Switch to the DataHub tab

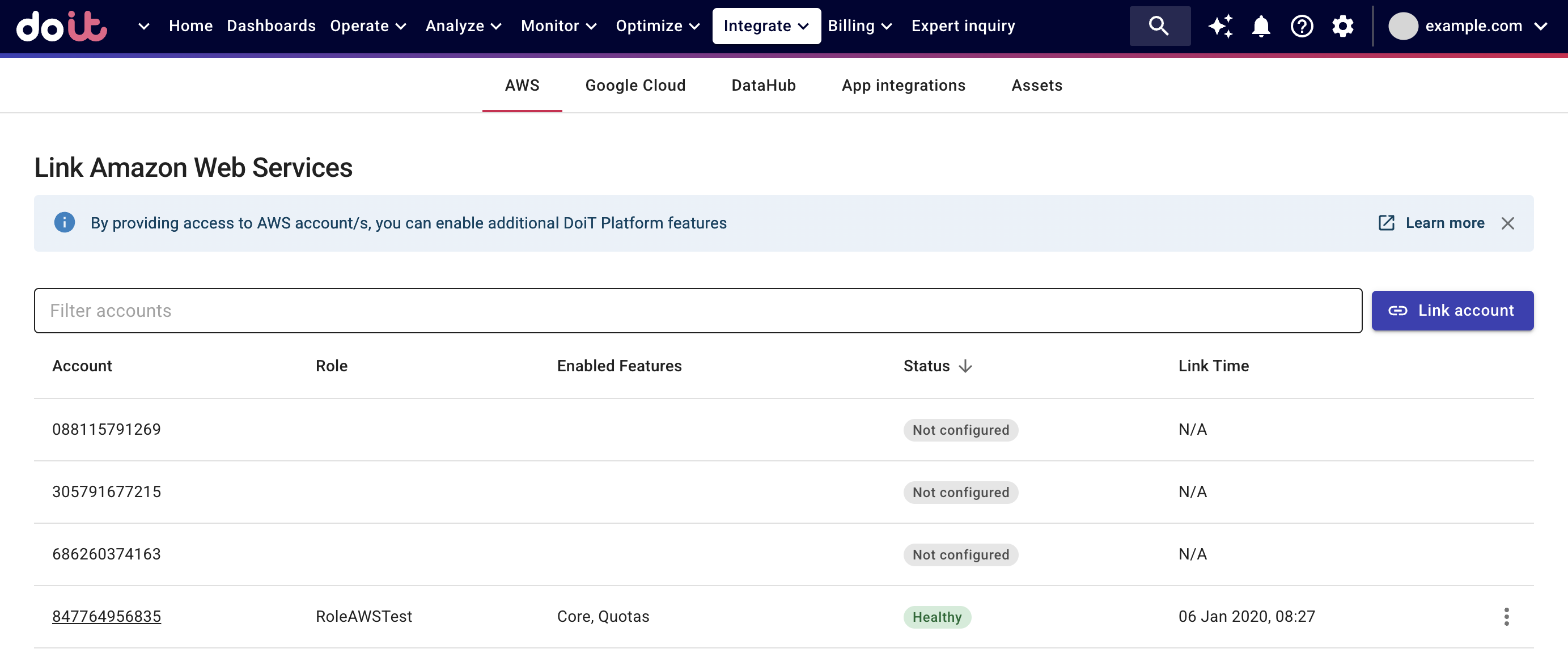[x=763, y=85]
